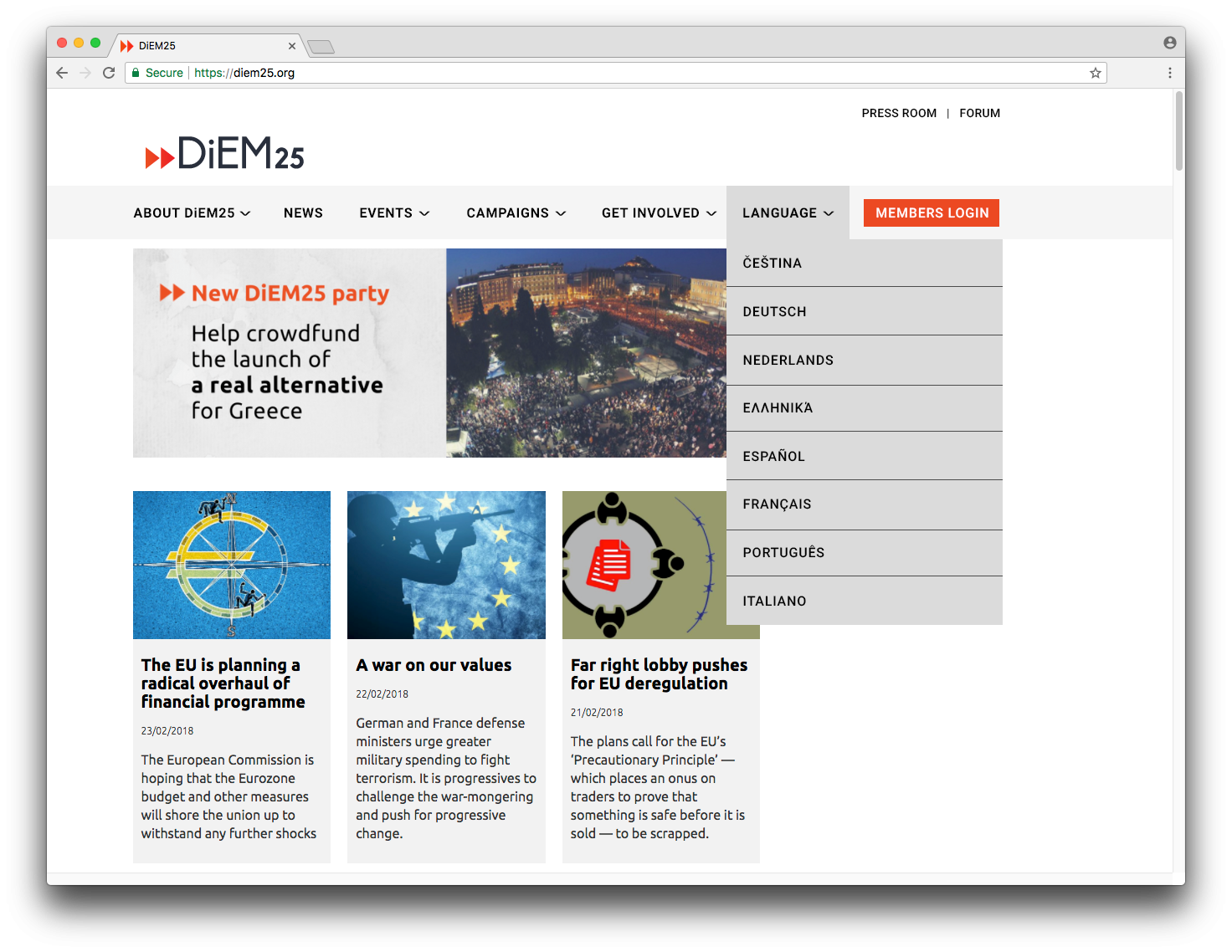Visit the Forum link
Image resolution: width=1232 pixels, height=952 pixels.
coord(979,113)
